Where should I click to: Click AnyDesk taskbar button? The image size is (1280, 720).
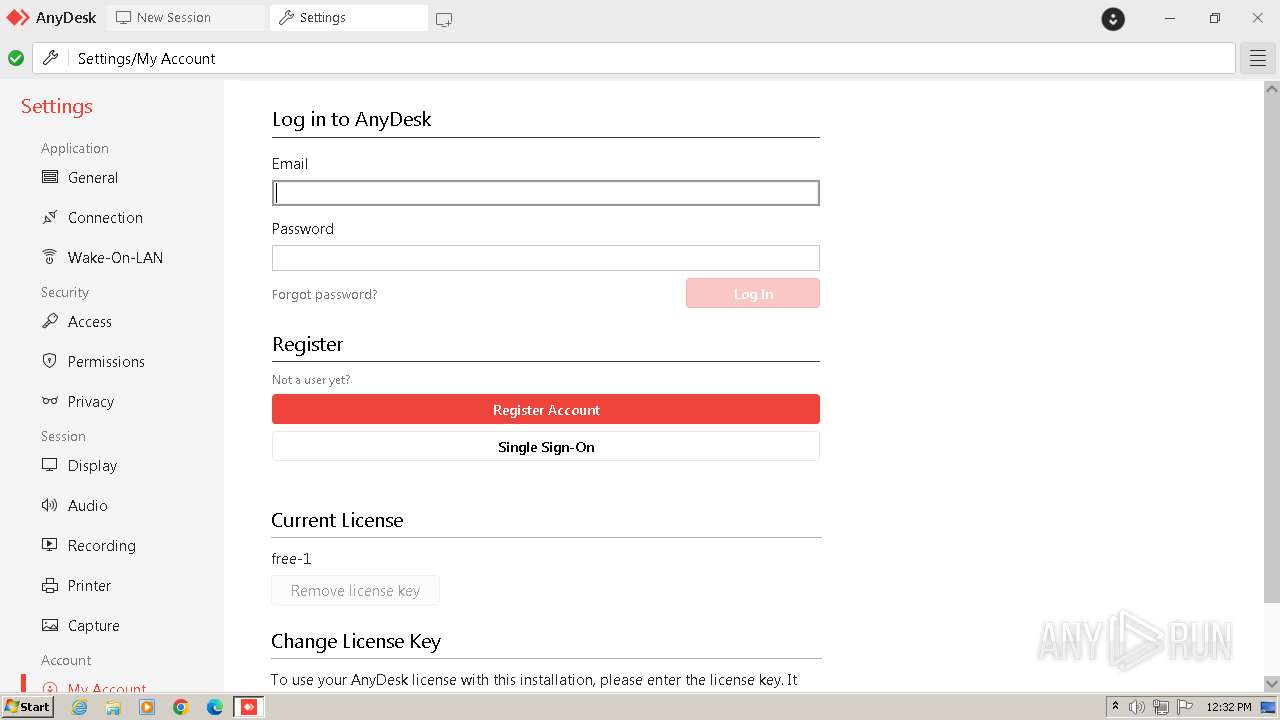[x=249, y=707]
